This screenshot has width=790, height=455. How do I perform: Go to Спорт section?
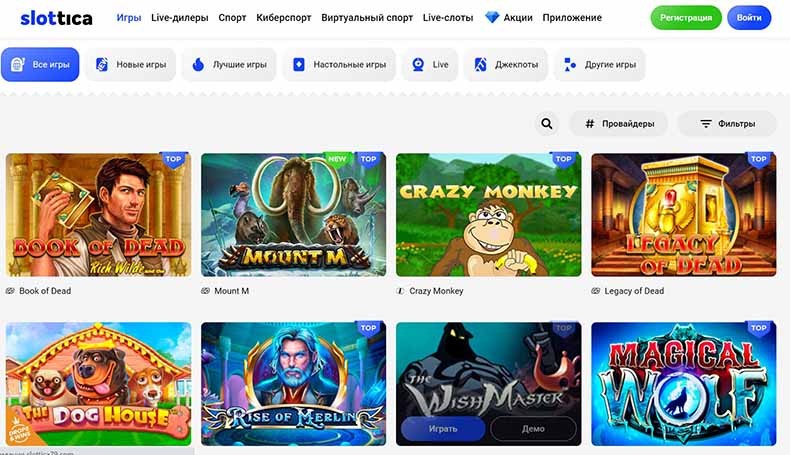(x=232, y=18)
